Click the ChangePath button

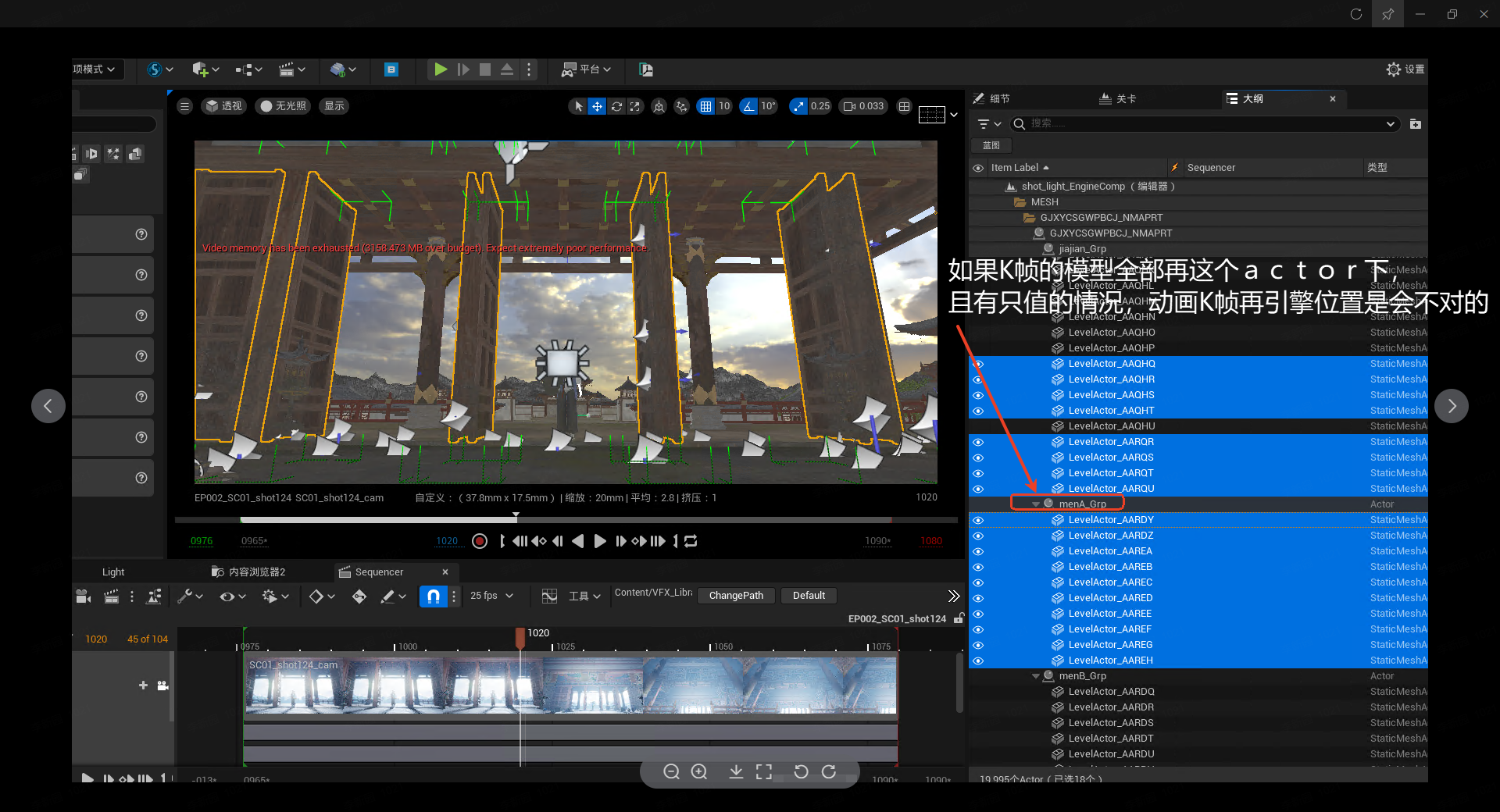click(x=735, y=596)
